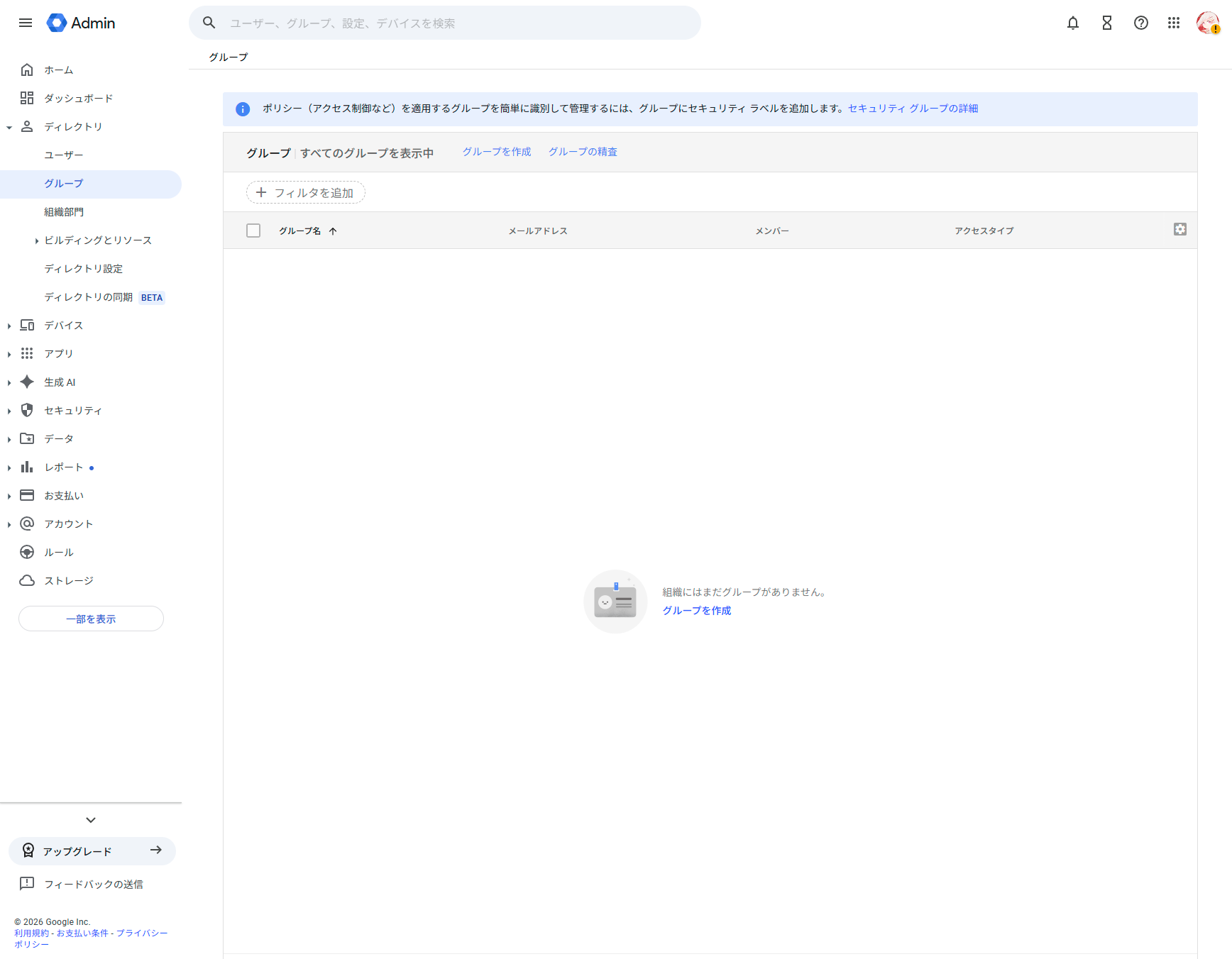This screenshot has height=959, width=1232.
Task: Click the user account avatar
Action: point(1207,23)
